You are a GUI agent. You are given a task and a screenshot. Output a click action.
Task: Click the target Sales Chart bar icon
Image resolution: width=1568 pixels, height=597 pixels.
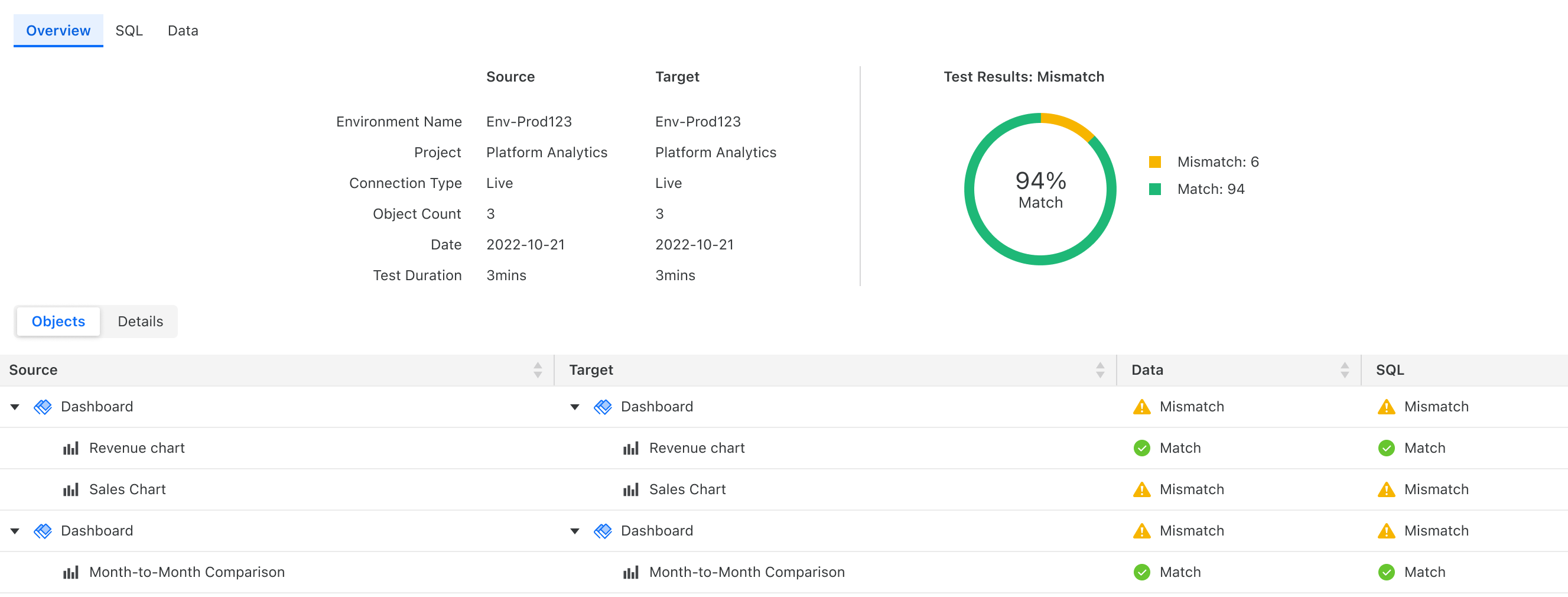coord(630,490)
